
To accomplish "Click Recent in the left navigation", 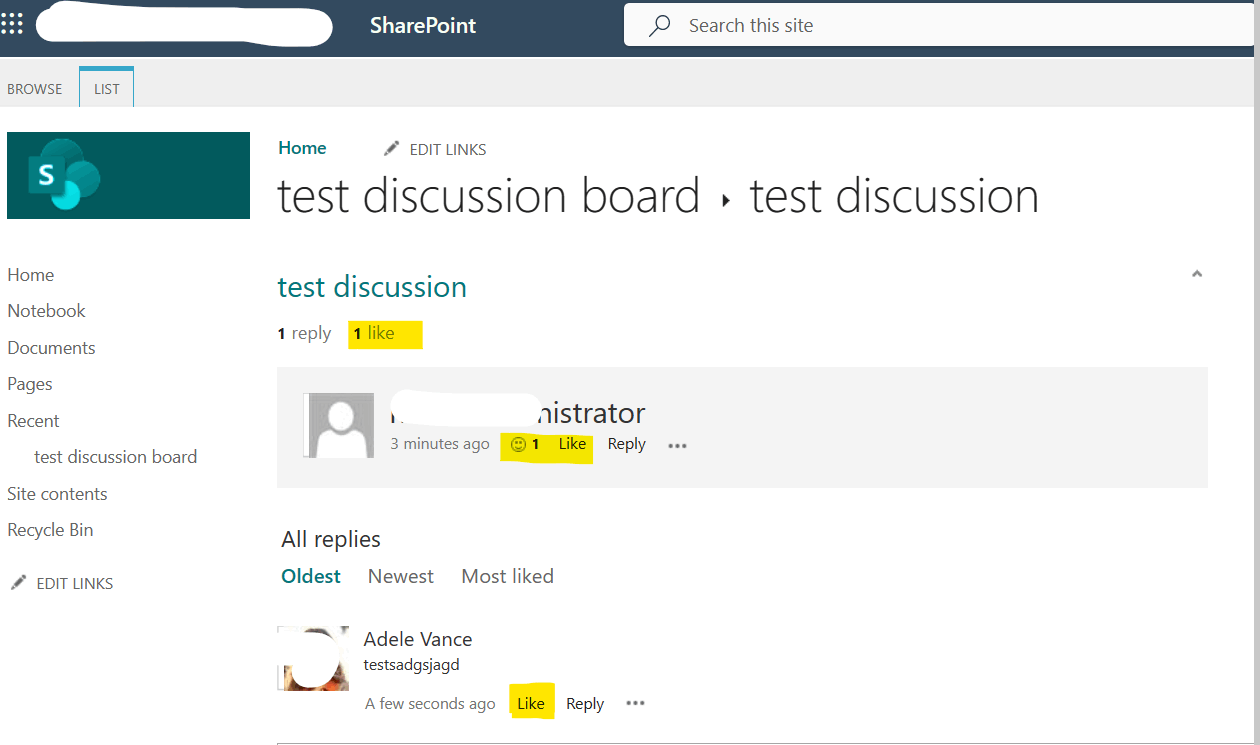I will (x=33, y=421).
